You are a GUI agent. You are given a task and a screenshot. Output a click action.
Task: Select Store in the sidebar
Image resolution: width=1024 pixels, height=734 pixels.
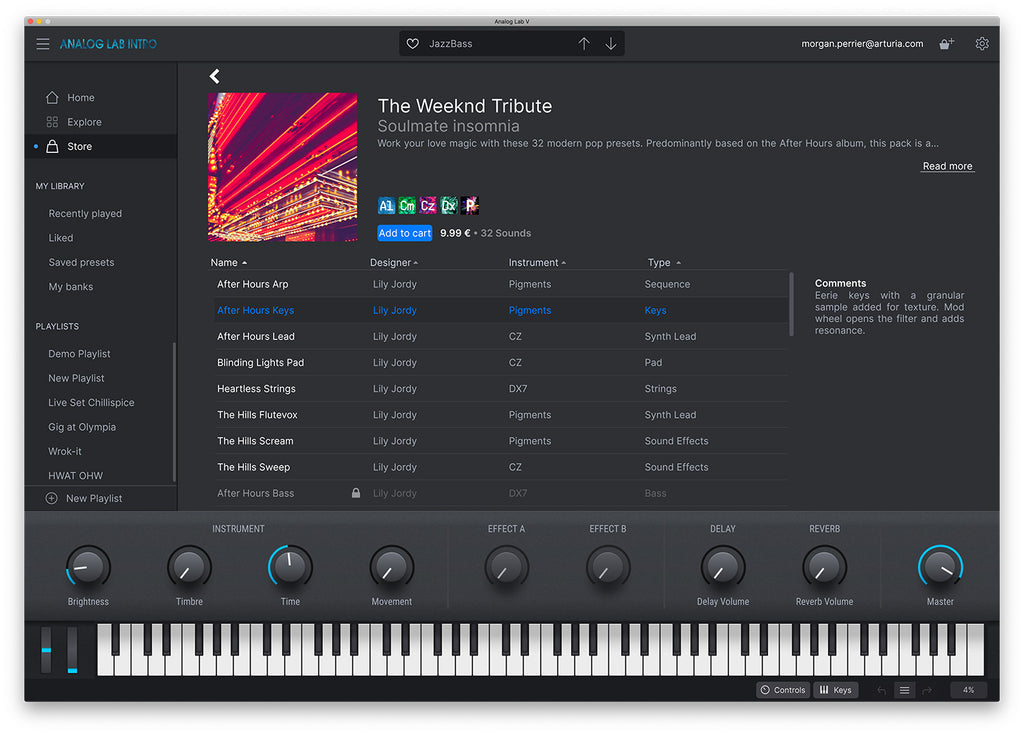101,146
